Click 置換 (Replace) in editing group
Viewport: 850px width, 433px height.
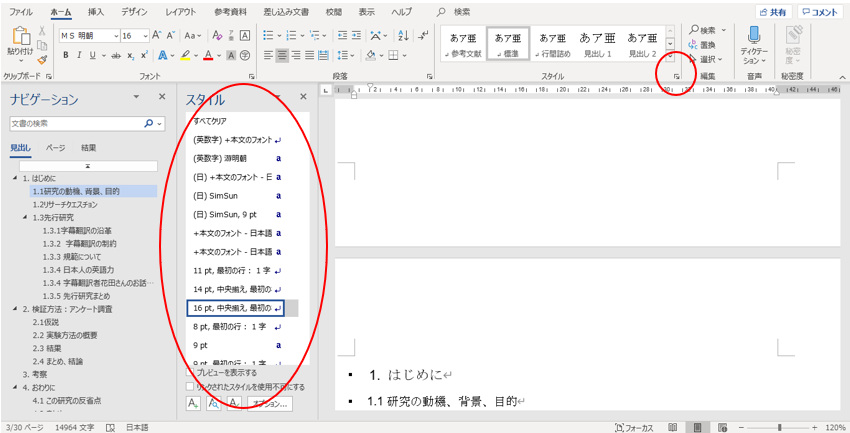click(703, 45)
